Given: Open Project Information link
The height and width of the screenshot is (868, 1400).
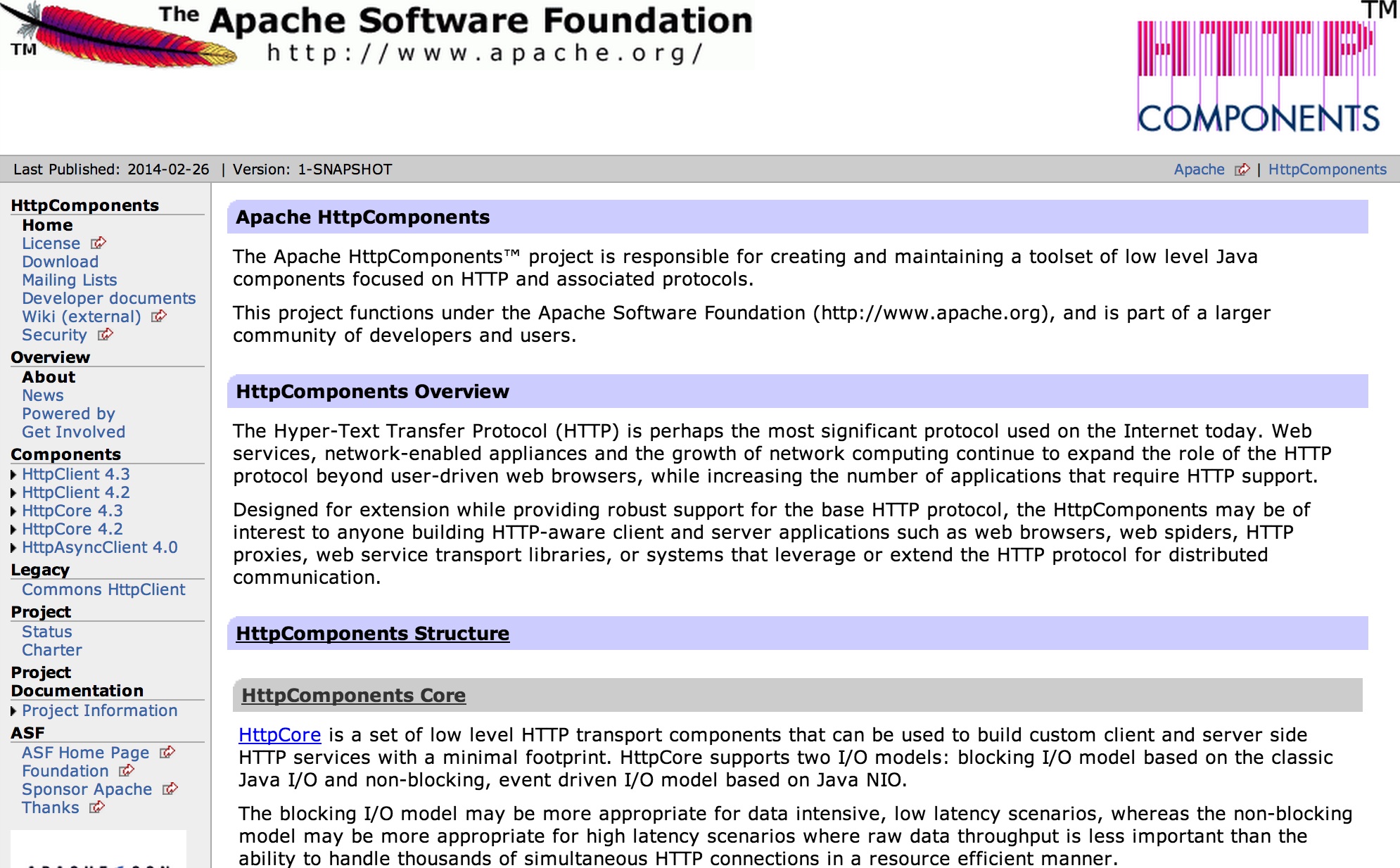Looking at the screenshot, I should click(100, 710).
